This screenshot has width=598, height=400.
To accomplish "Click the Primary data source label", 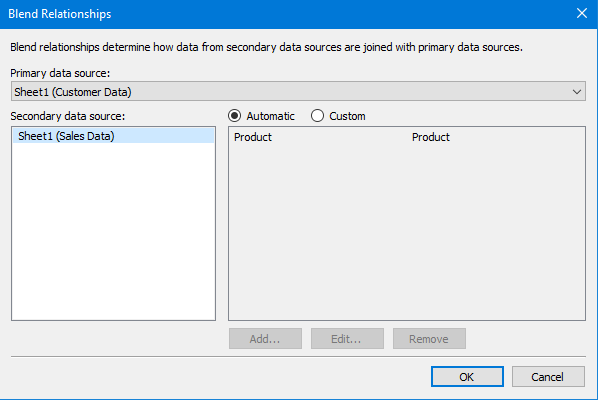I will pyautogui.click(x=60, y=73).
